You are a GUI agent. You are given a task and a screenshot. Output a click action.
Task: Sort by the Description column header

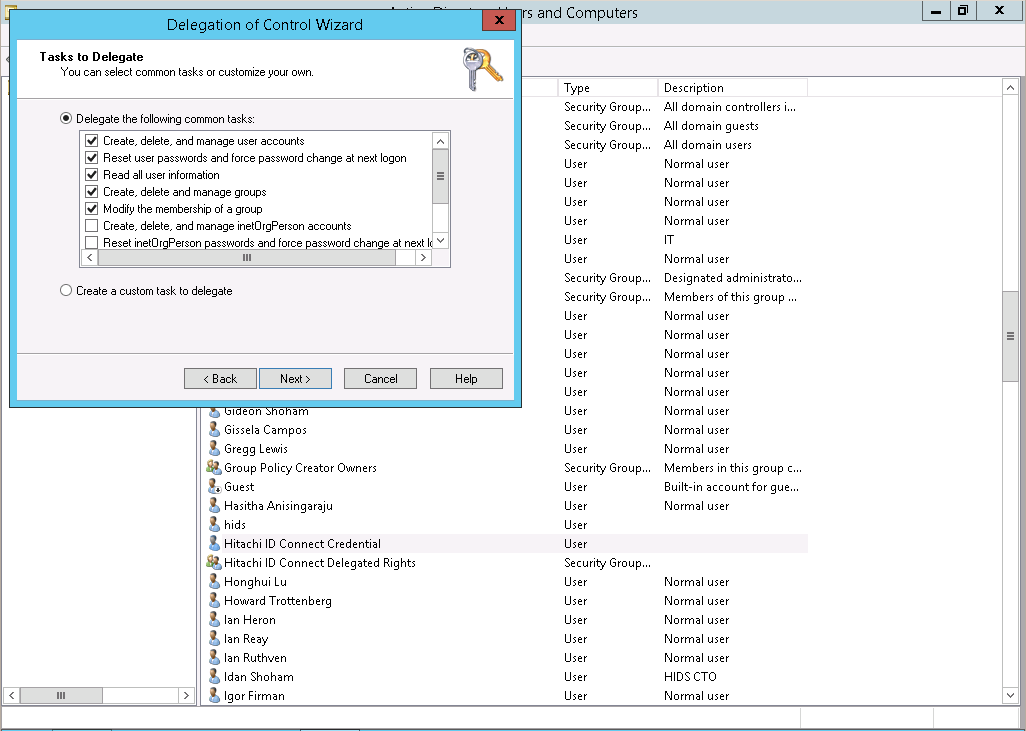click(x=732, y=88)
